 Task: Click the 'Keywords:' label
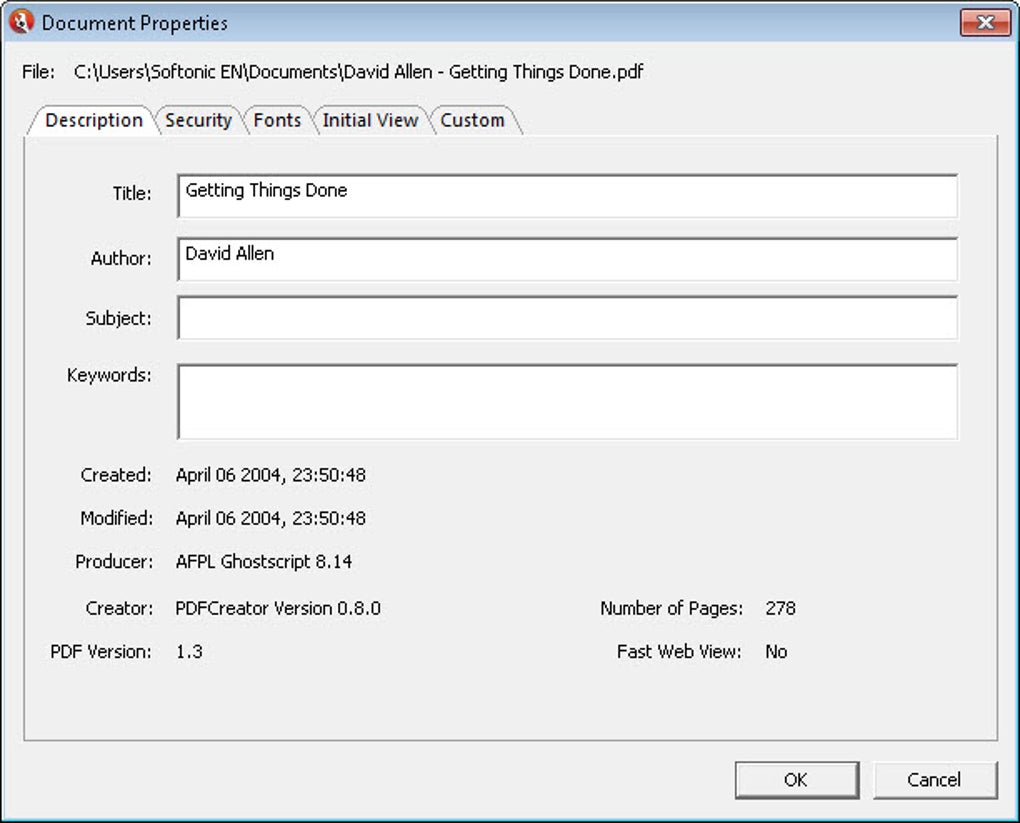pyautogui.click(x=109, y=375)
